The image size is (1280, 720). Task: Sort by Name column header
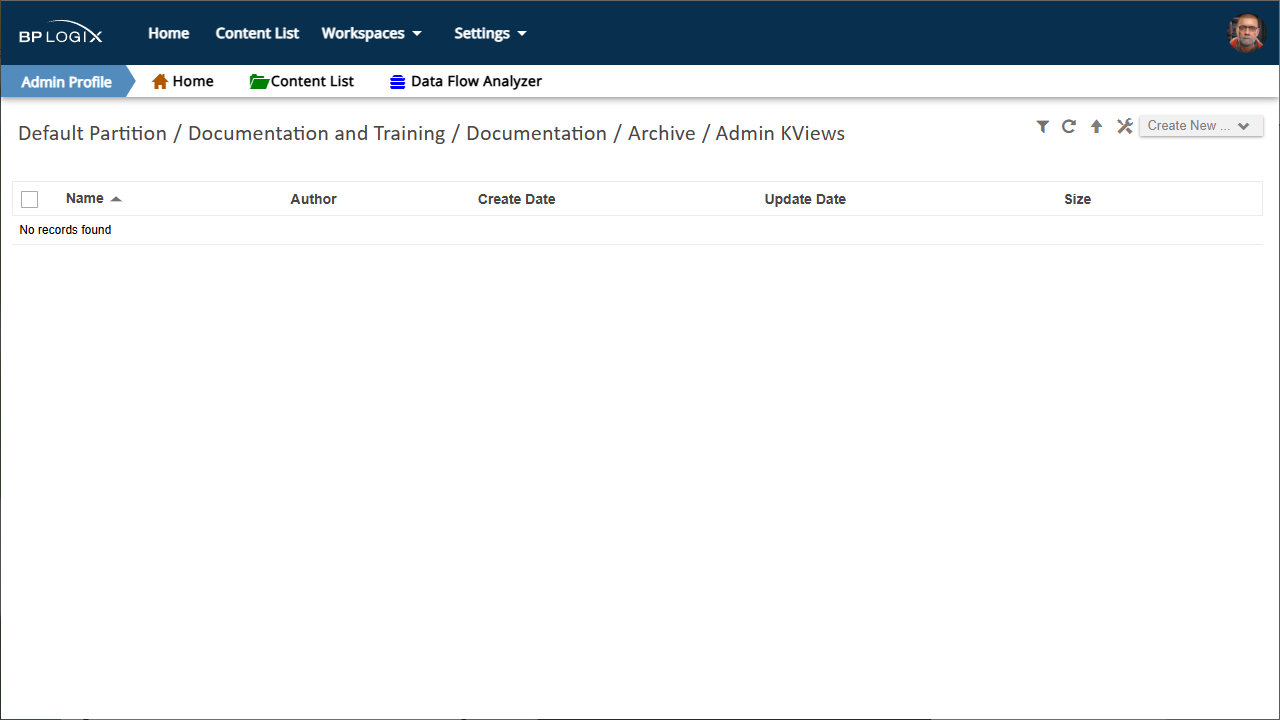pos(85,198)
